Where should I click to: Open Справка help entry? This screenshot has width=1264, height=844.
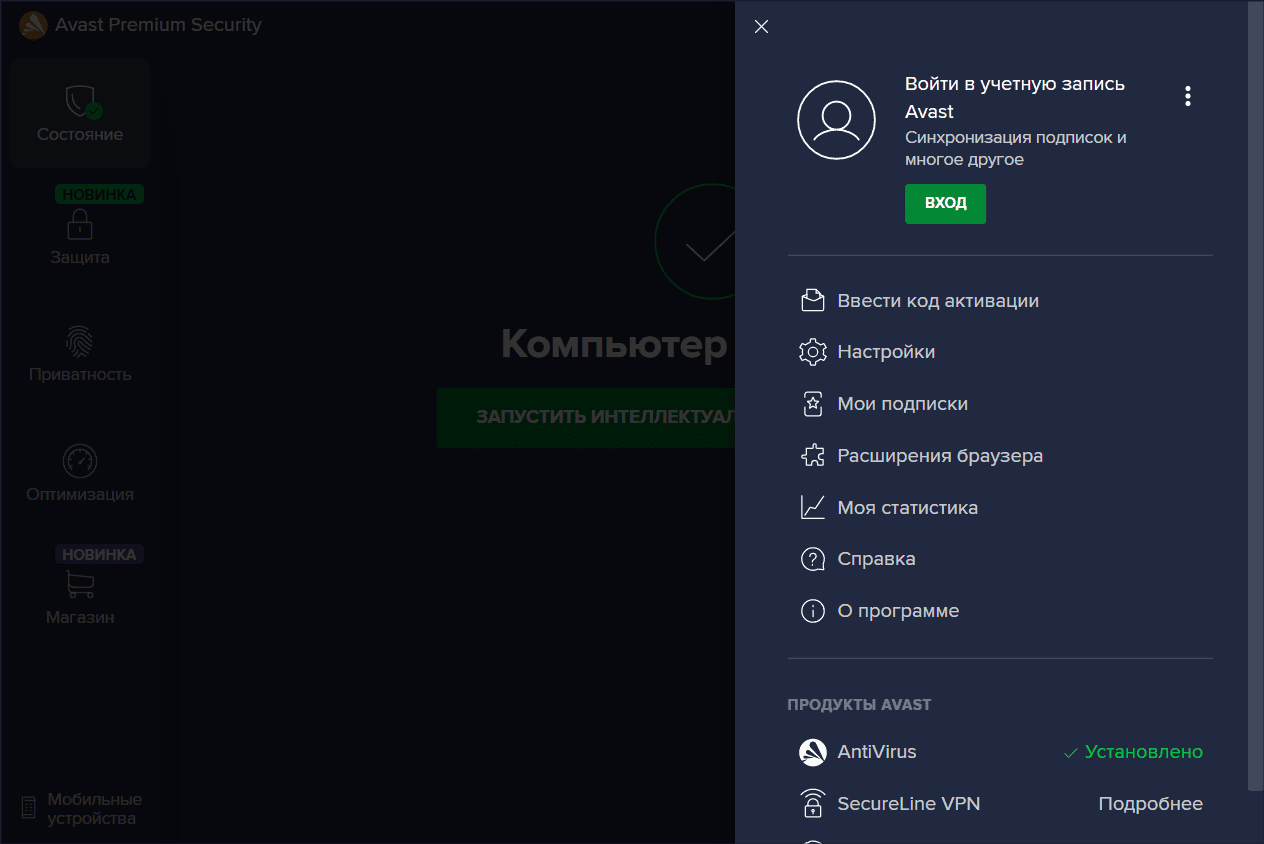click(876, 559)
